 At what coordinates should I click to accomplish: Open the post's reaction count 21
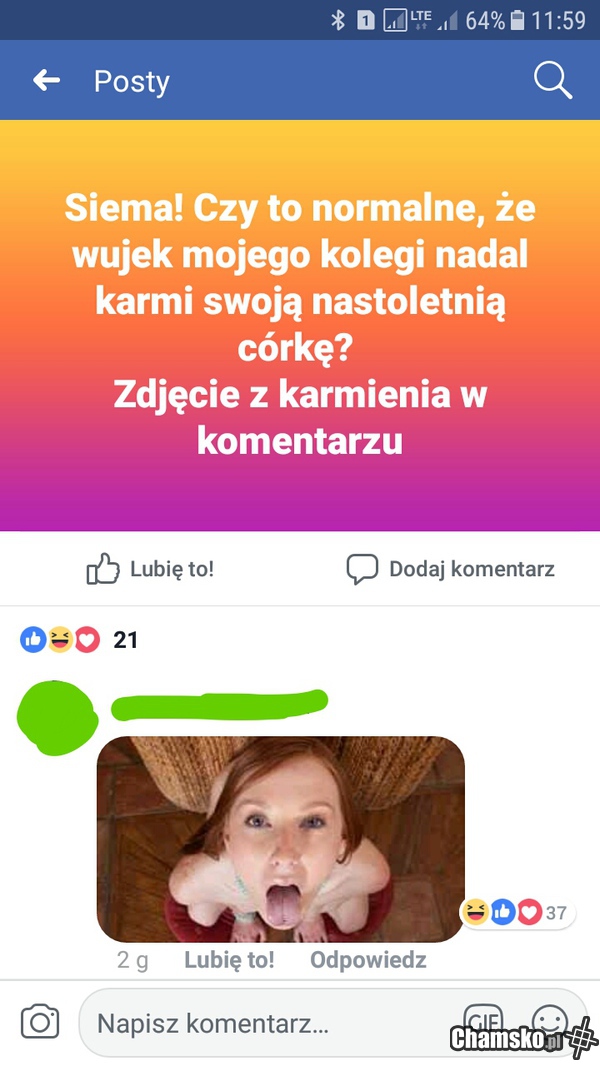click(125, 640)
